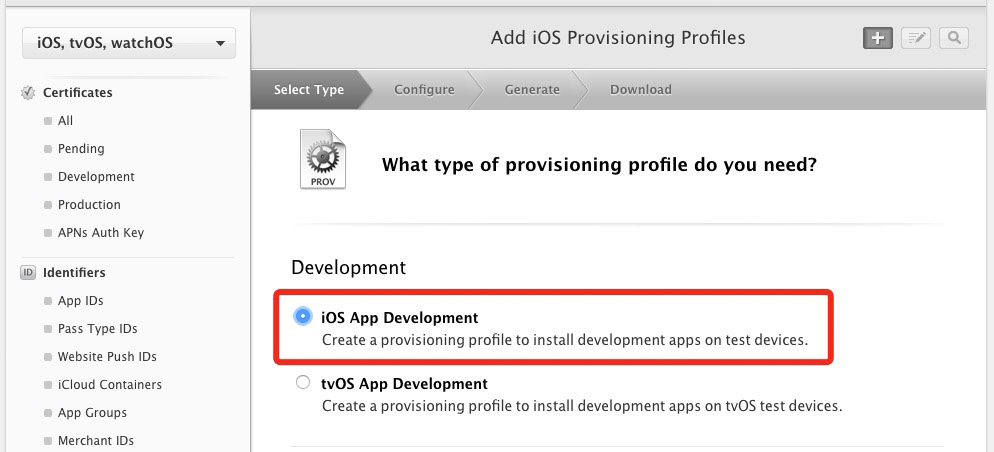The height and width of the screenshot is (452, 994).
Task: Select tvOS App Development radio button
Action: (303, 383)
